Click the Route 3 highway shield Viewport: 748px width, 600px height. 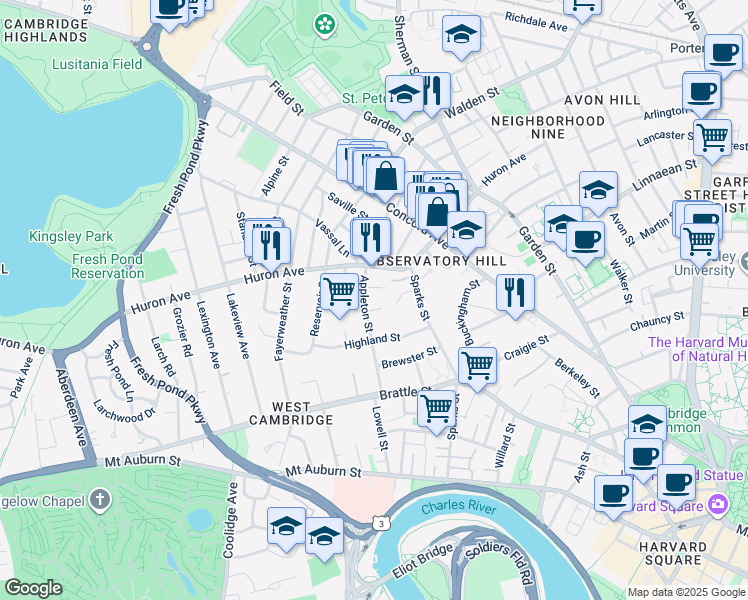click(x=380, y=524)
